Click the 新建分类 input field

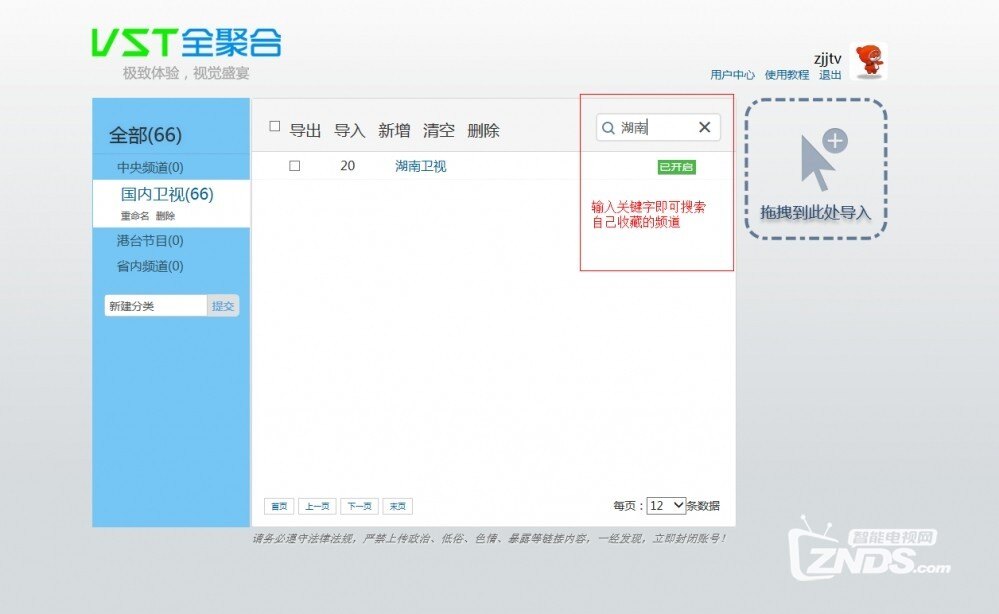coord(155,306)
